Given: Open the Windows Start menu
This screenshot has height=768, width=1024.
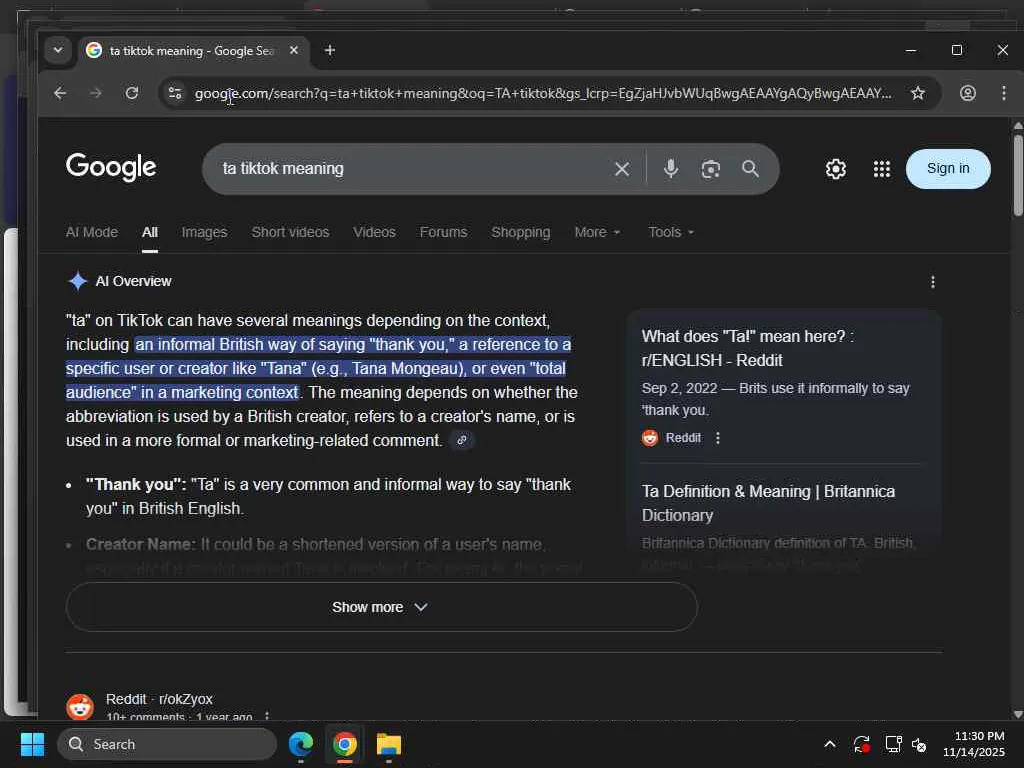Looking at the screenshot, I should coord(32,744).
